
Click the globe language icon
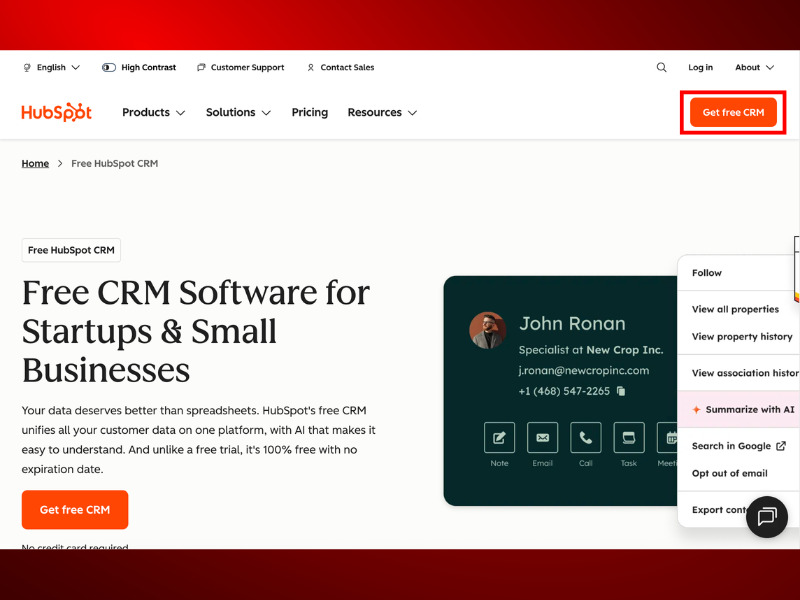point(27,67)
